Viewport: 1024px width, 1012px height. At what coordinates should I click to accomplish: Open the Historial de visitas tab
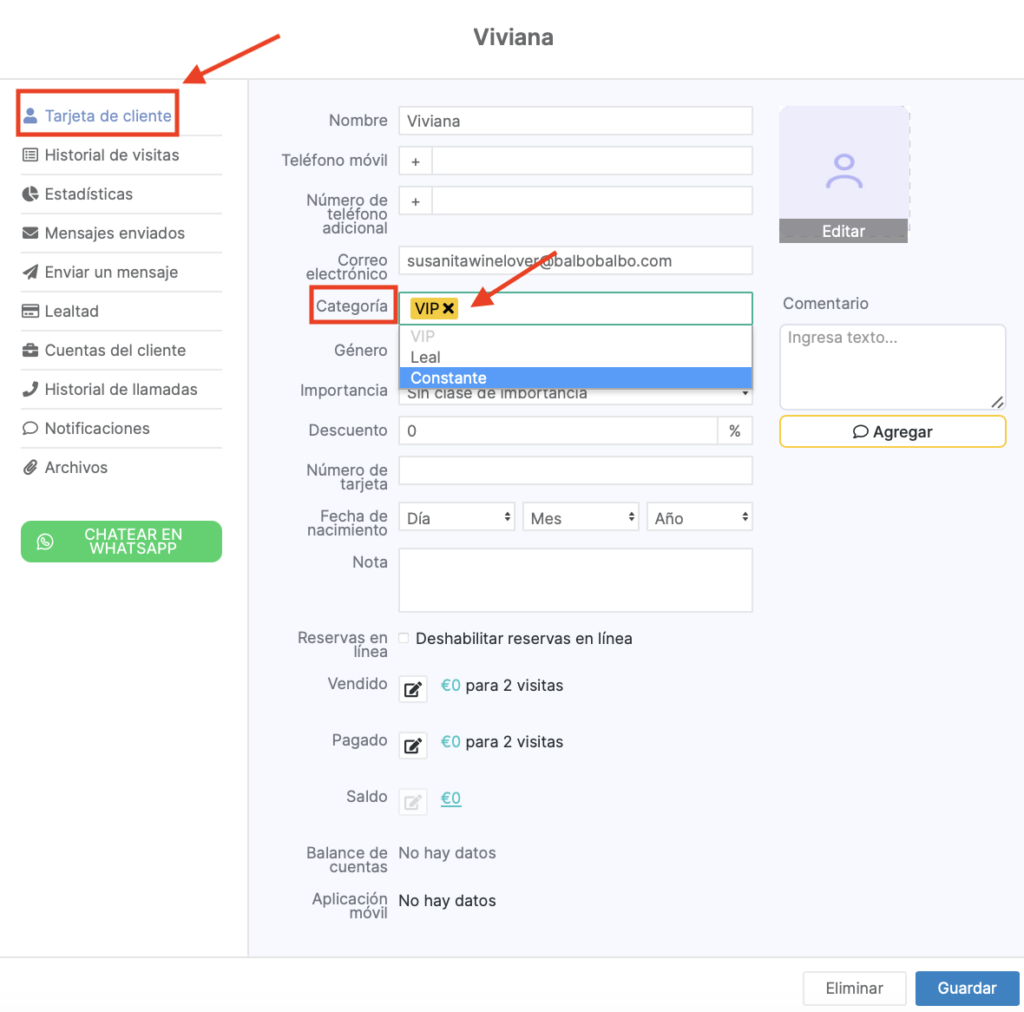(x=111, y=155)
